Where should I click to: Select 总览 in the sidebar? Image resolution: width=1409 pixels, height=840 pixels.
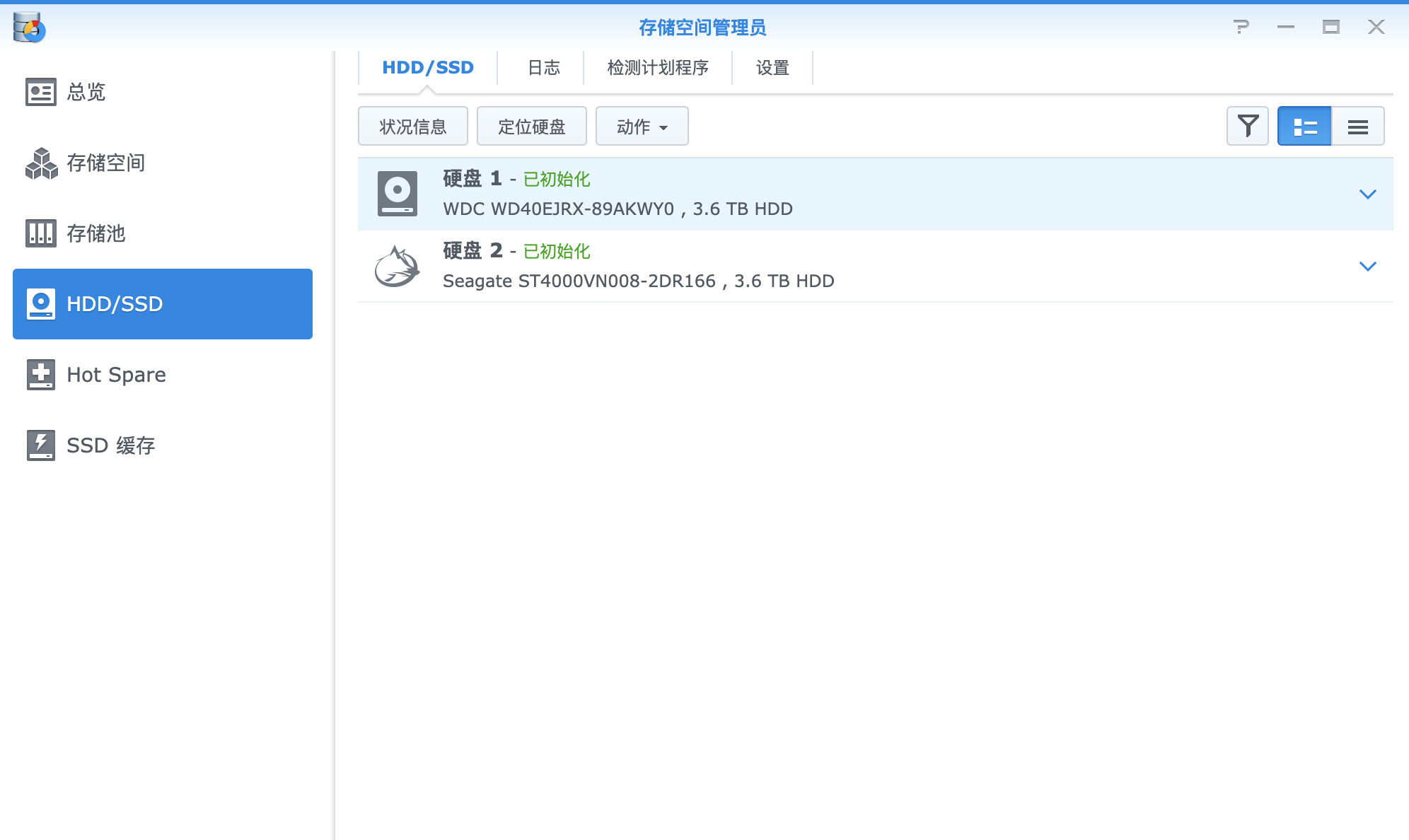(x=163, y=92)
